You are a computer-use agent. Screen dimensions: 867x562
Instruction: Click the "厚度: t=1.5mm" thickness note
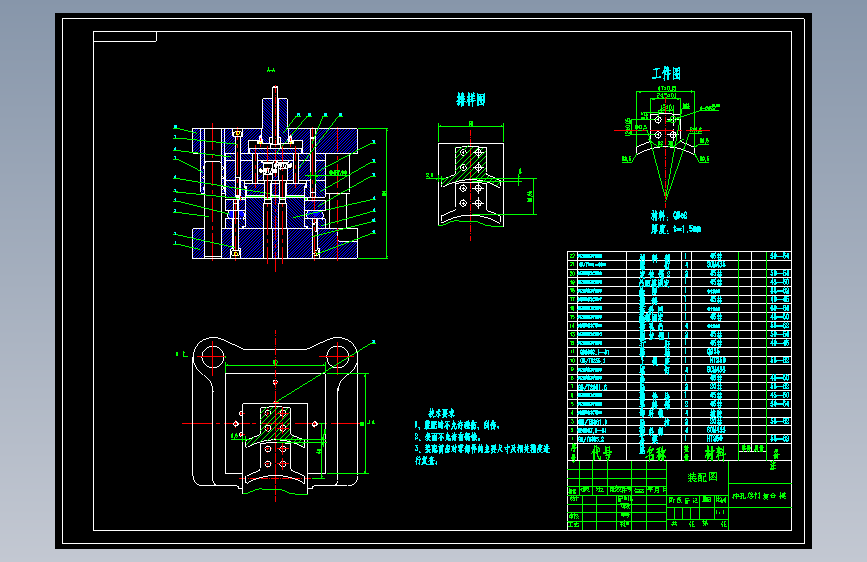(676, 228)
